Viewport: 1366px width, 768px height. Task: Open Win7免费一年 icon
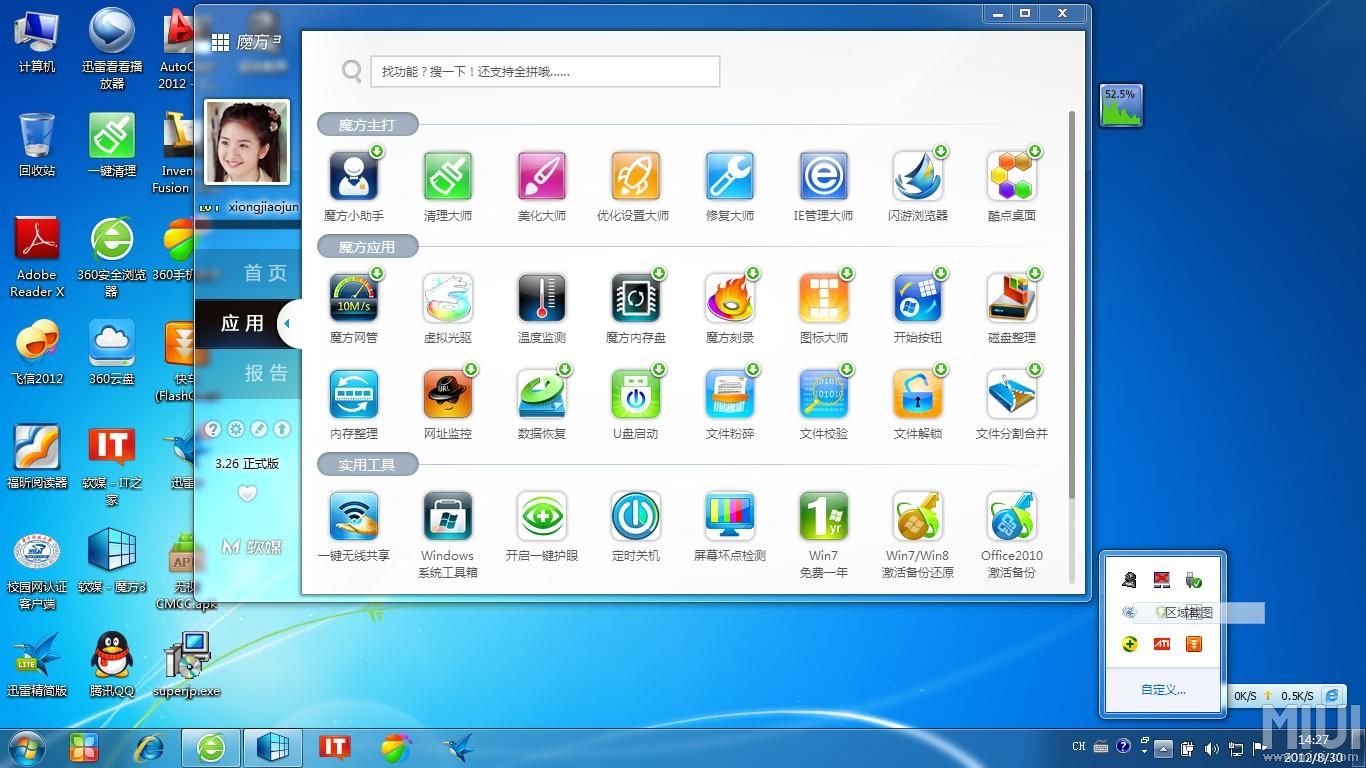[824, 516]
